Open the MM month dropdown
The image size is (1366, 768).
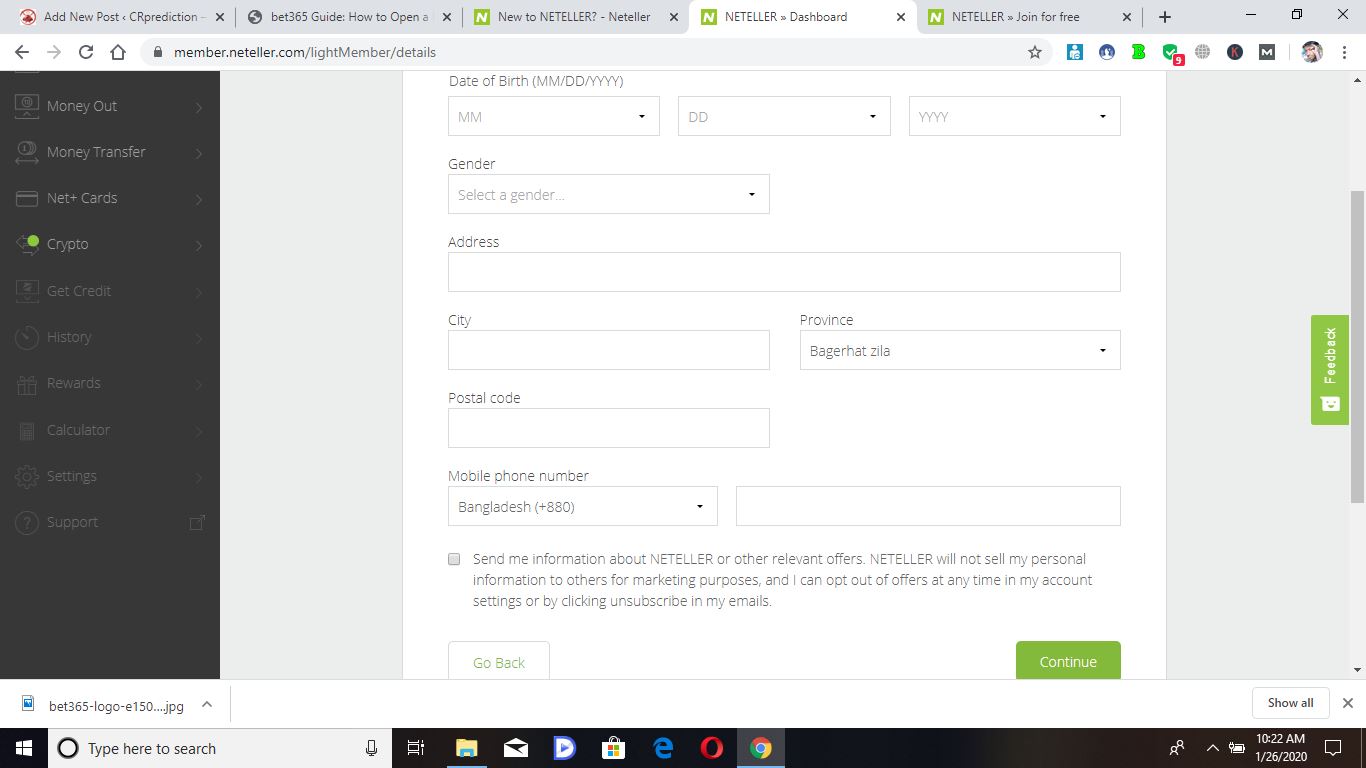[x=554, y=116]
